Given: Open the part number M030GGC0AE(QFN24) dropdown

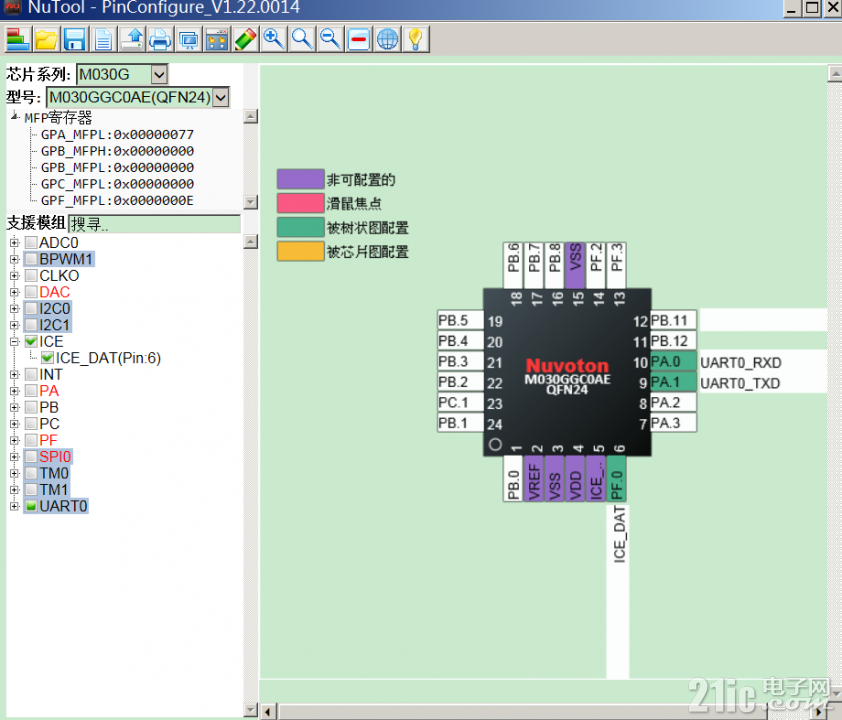Looking at the screenshot, I should [221, 97].
